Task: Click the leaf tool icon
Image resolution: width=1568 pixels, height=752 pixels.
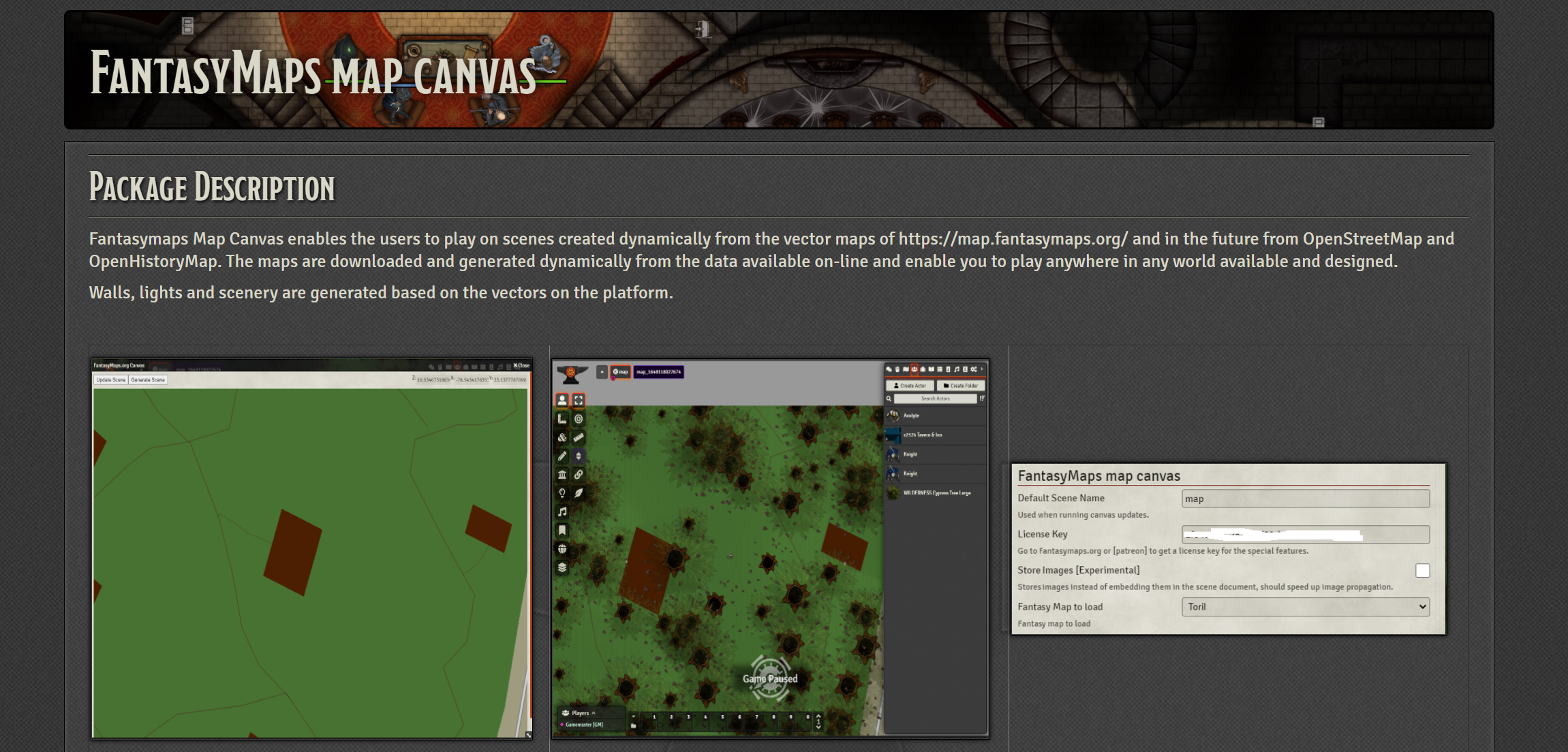Action: point(579,492)
